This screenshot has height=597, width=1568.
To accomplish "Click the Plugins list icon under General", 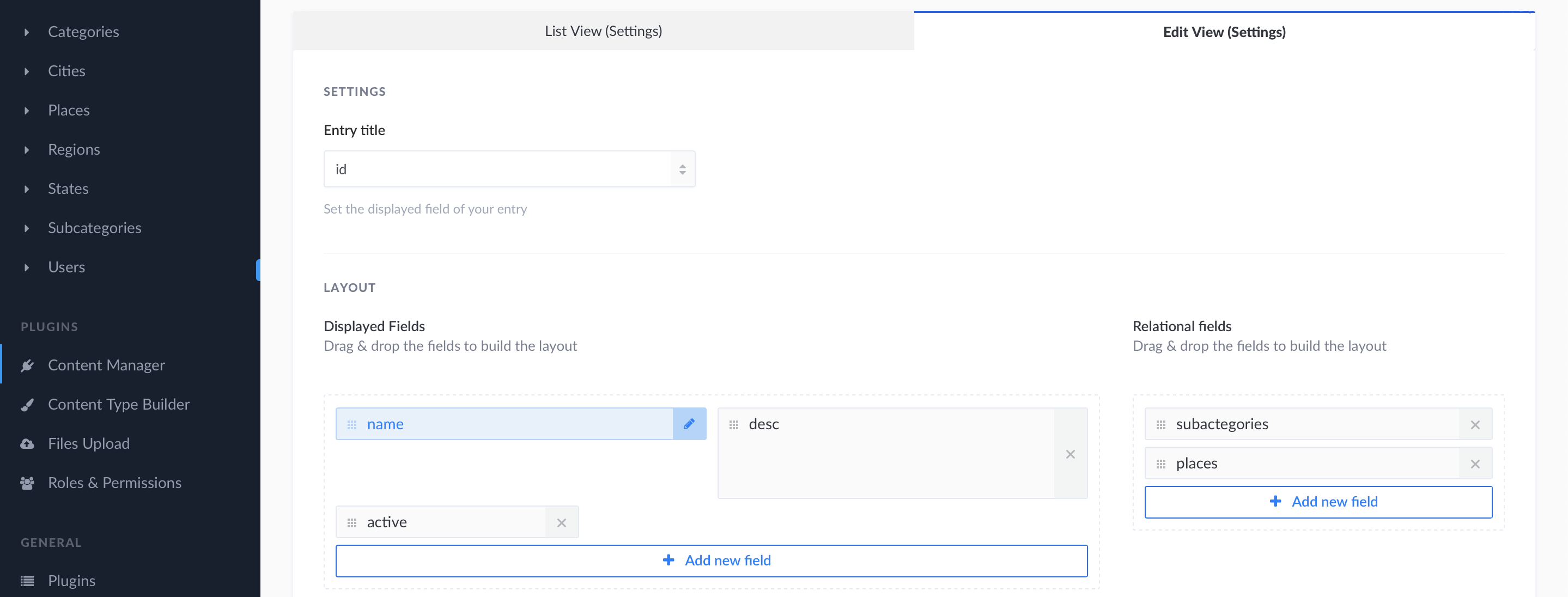I will pos(27,581).
